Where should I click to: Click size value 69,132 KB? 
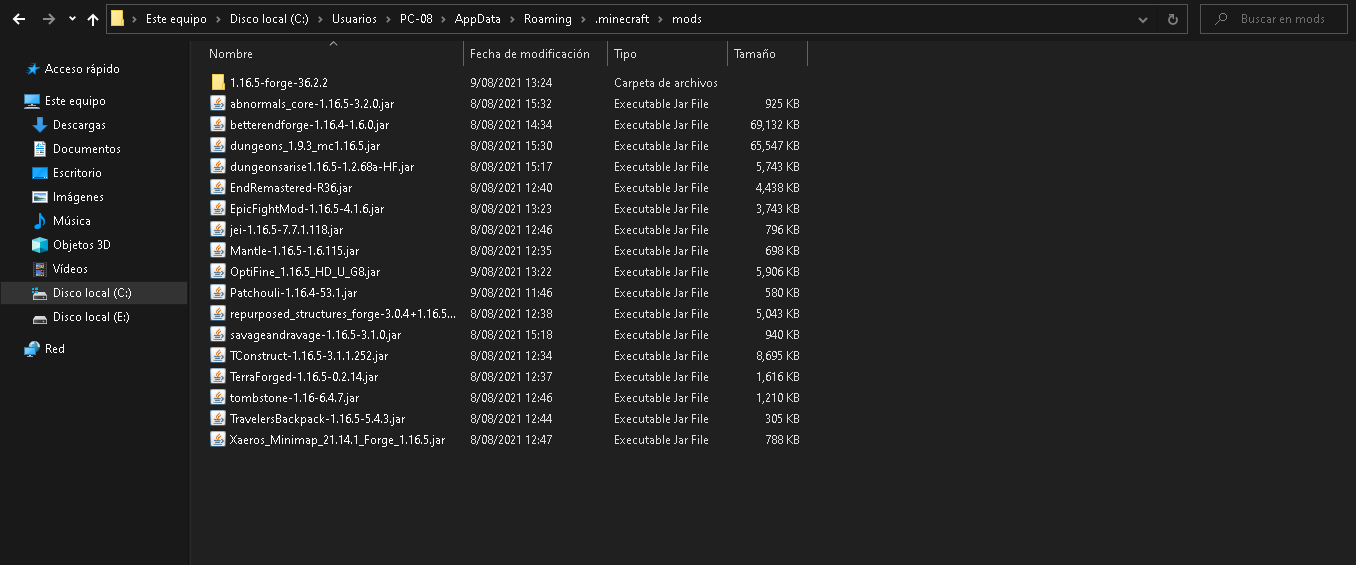(x=774, y=125)
